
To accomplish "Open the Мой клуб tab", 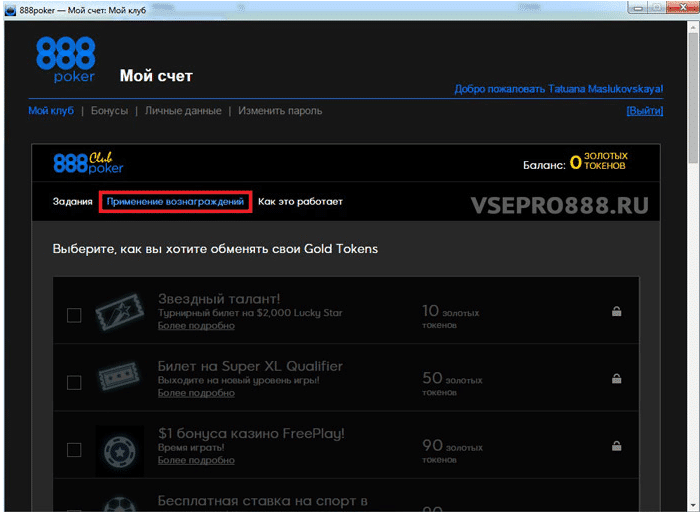I will tap(51, 111).
